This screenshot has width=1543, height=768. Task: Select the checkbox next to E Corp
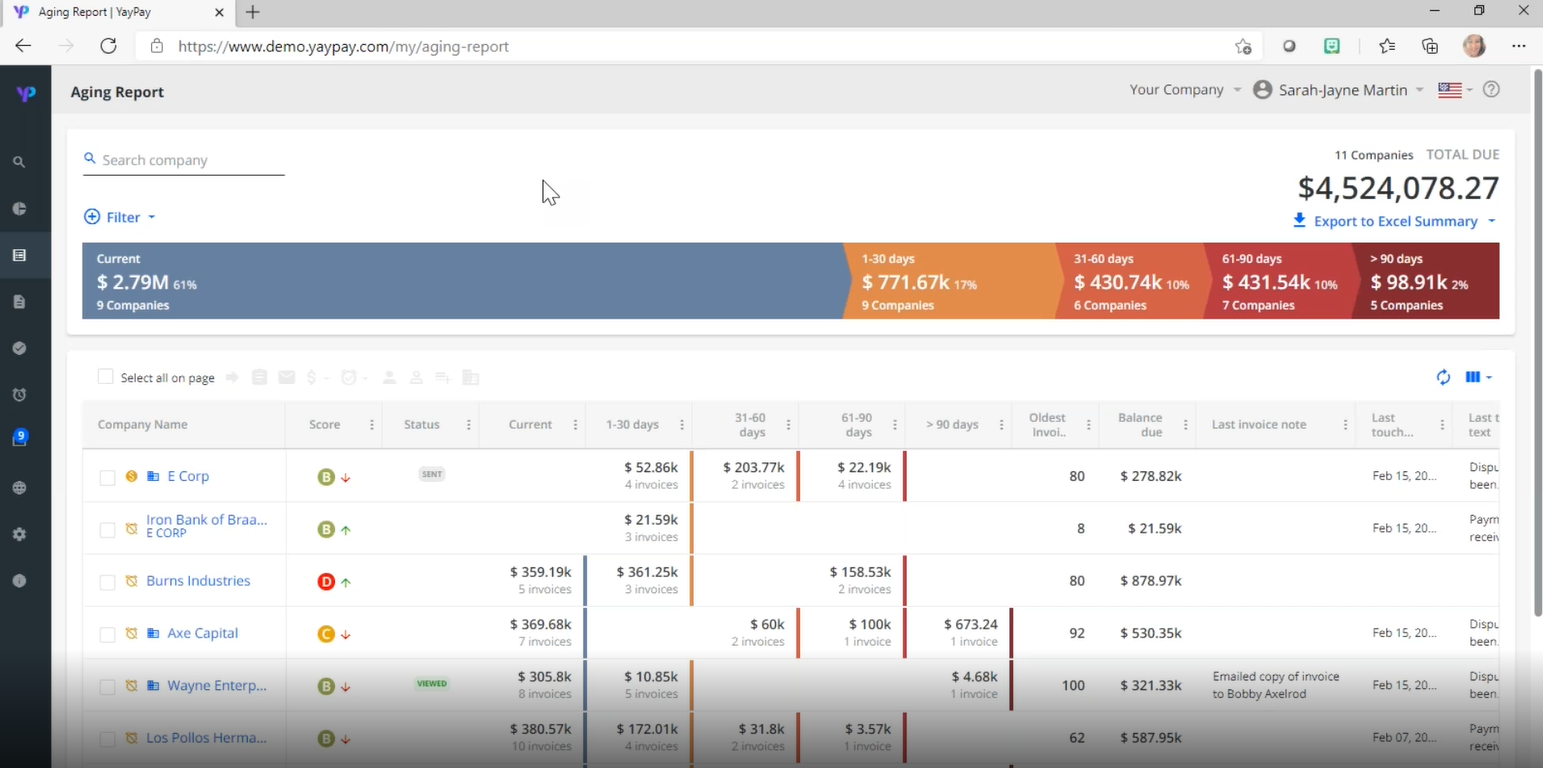107,477
